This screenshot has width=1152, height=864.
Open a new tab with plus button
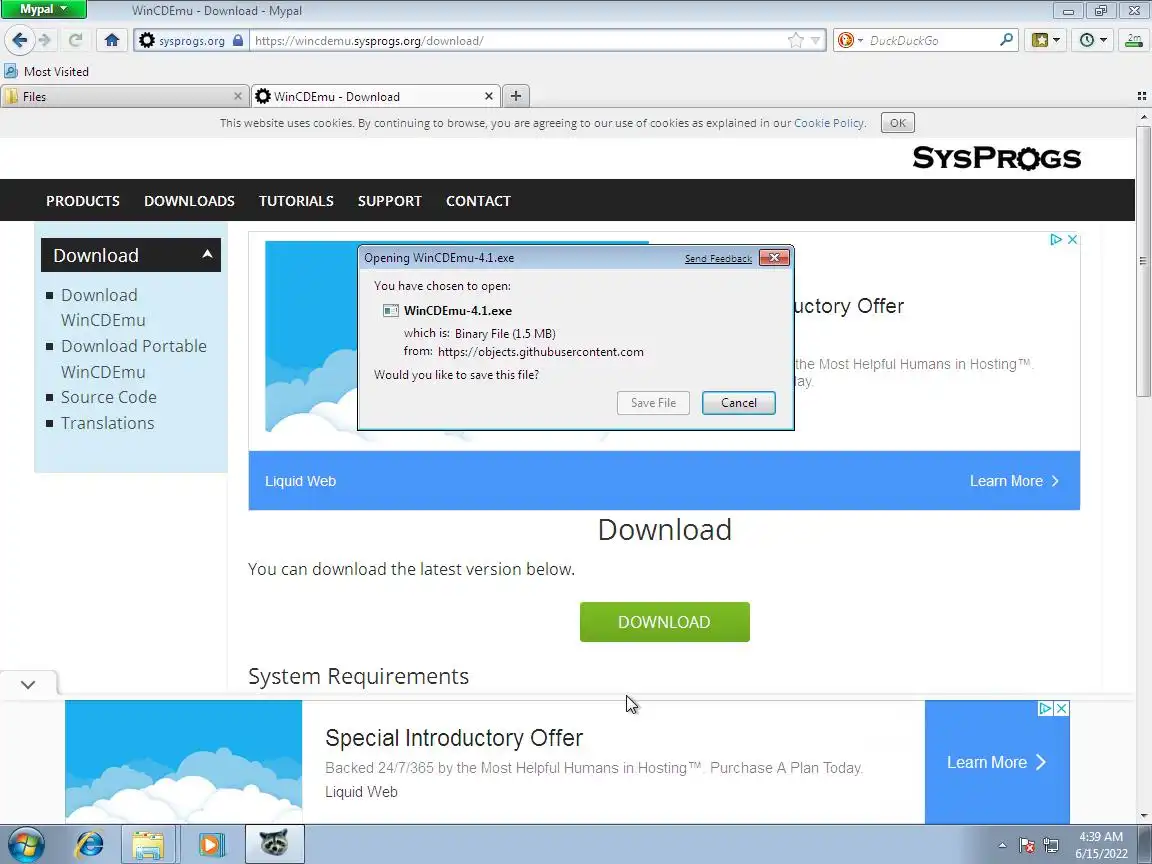[516, 96]
